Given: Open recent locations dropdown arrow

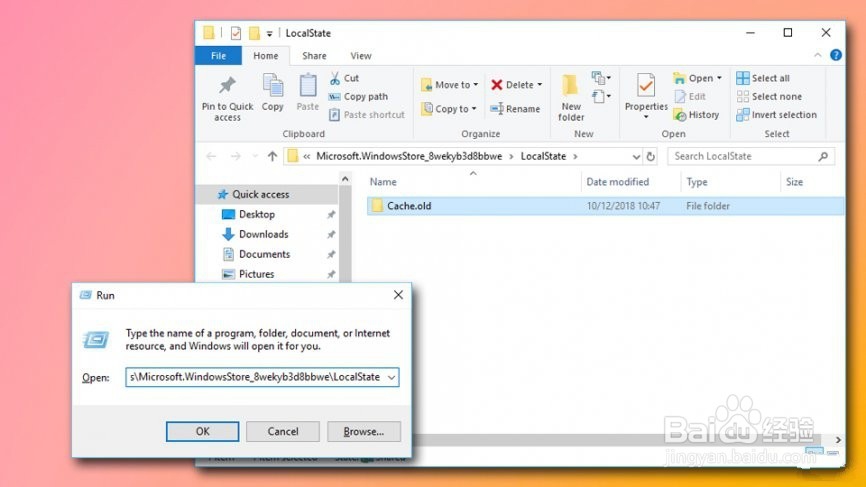Looking at the screenshot, I should point(255,156).
